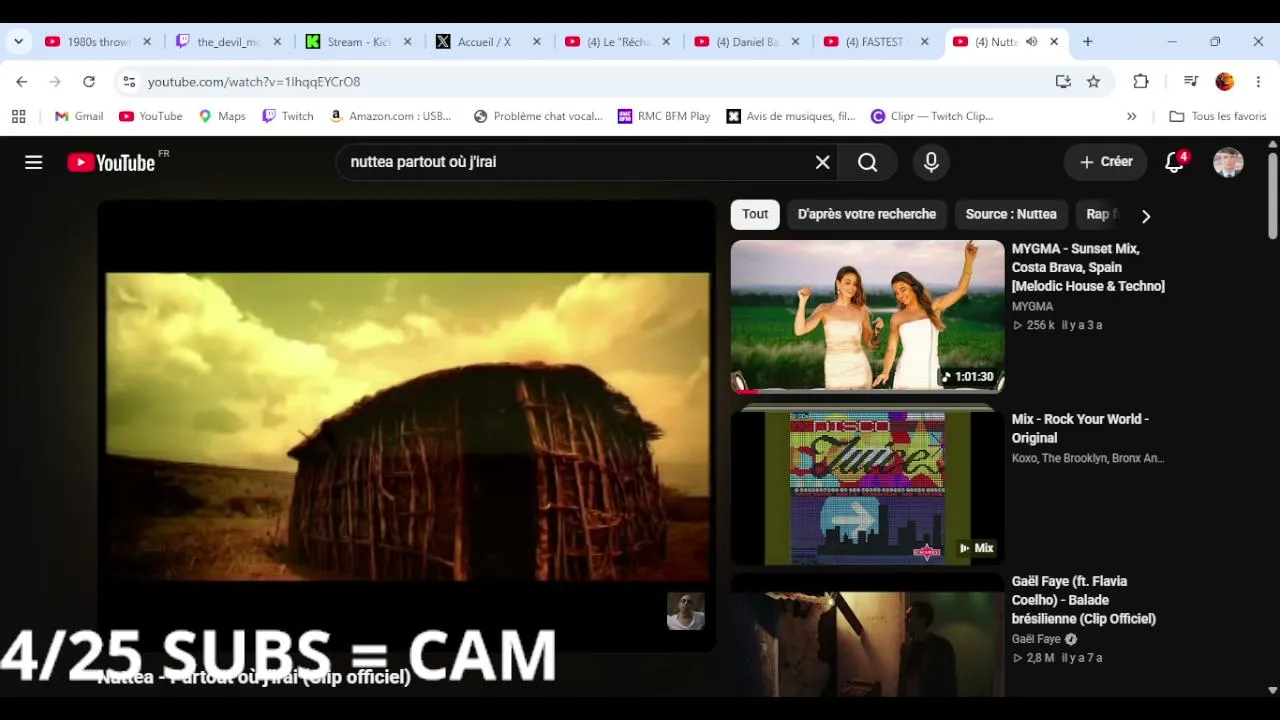
Task: Bookmark this page with the star
Action: coord(1094,82)
